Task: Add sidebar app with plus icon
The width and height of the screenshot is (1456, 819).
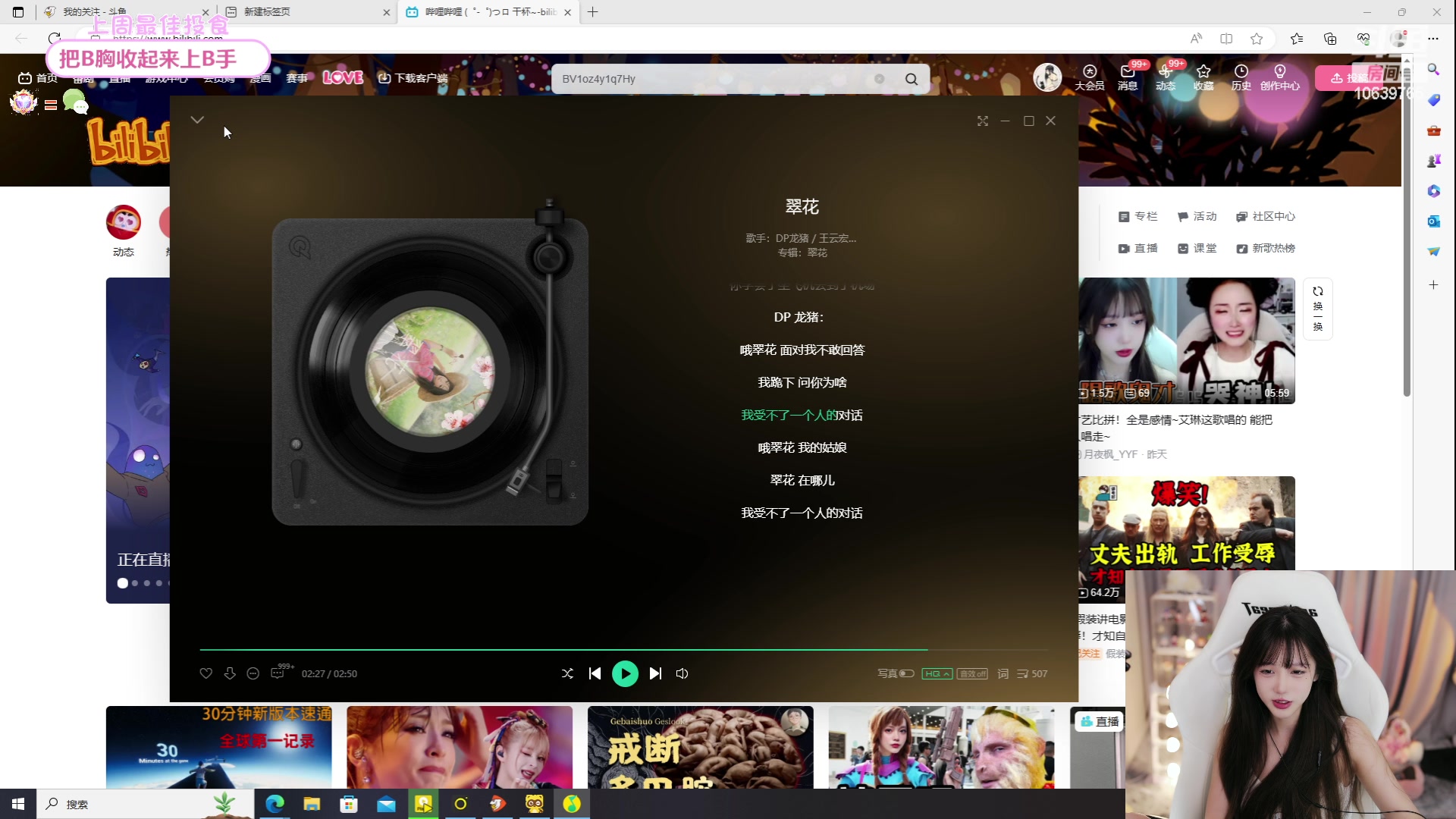Action: click(x=1433, y=285)
